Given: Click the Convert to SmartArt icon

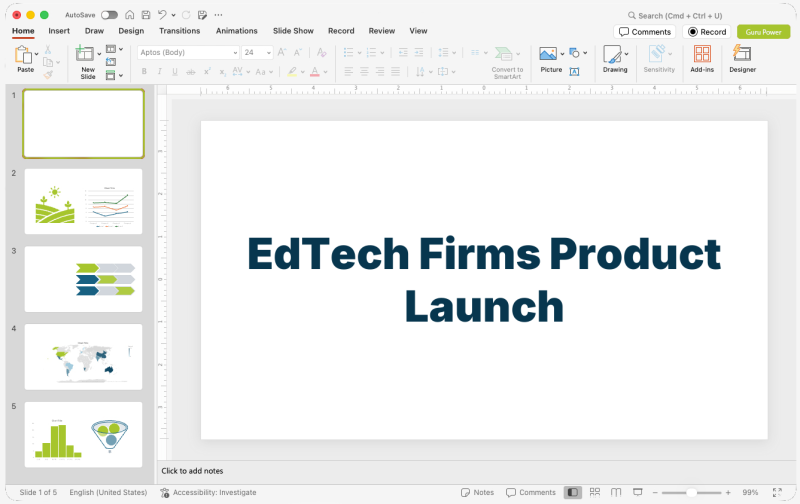Looking at the screenshot, I should tap(503, 53).
